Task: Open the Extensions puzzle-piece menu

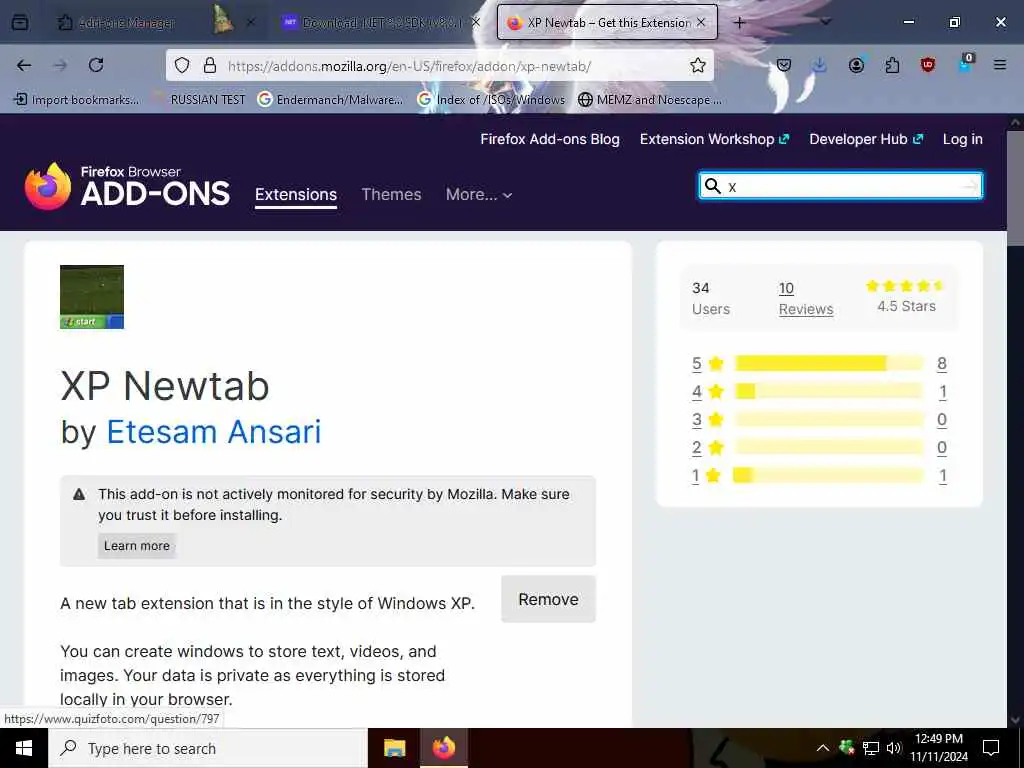Action: coord(892,65)
